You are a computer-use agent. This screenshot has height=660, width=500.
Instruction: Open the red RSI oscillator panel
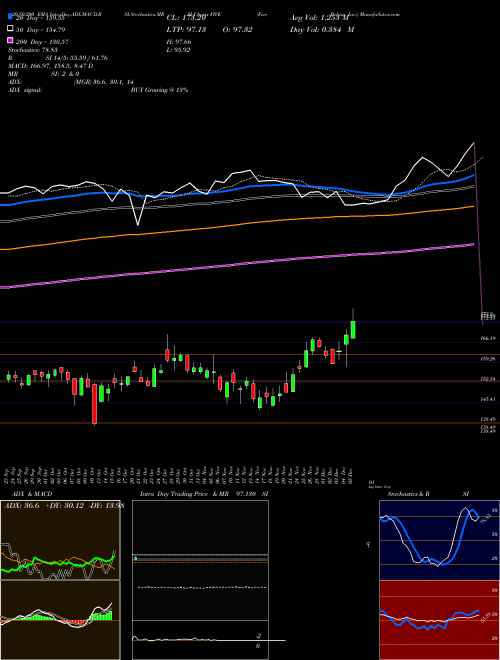[439, 620]
